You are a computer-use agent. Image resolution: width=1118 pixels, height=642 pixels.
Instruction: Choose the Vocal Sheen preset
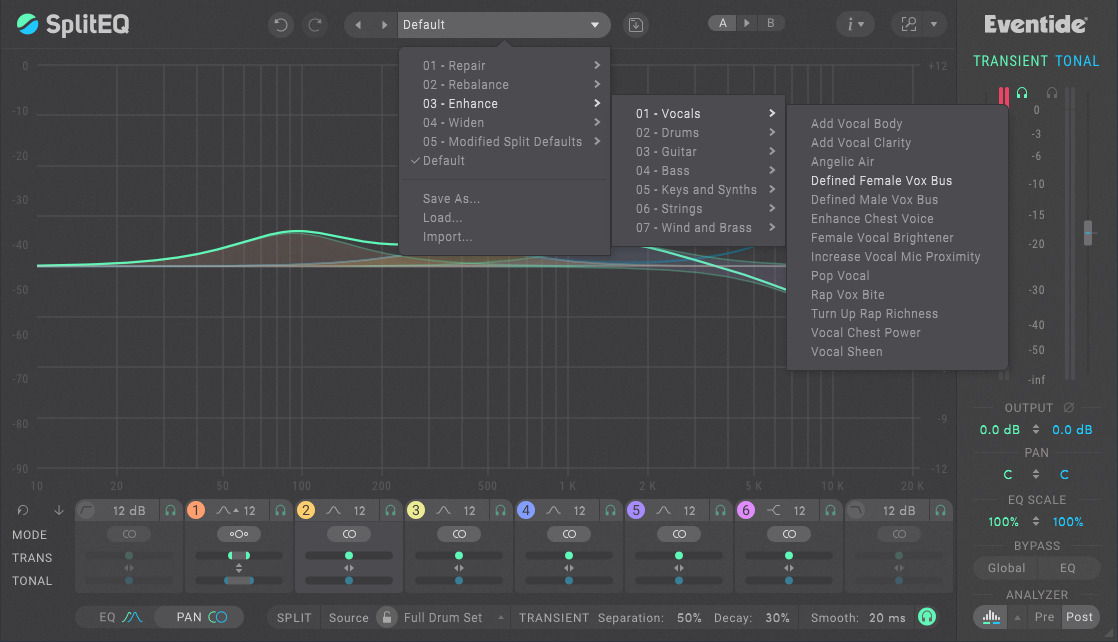click(x=846, y=352)
